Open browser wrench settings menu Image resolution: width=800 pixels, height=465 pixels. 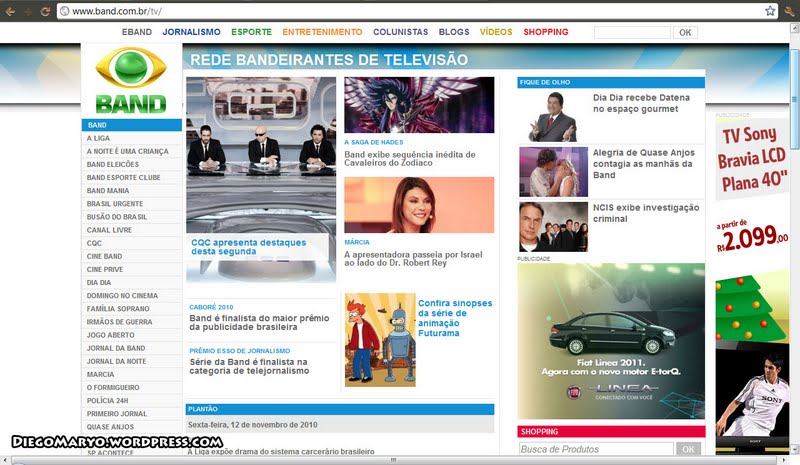point(789,11)
